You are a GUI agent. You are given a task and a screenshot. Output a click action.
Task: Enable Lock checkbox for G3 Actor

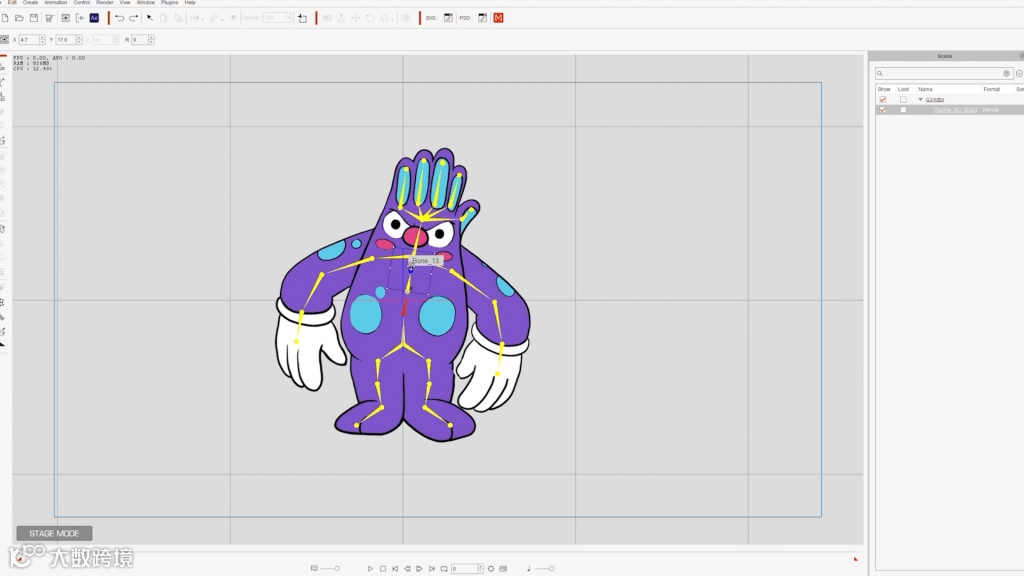[x=903, y=100]
